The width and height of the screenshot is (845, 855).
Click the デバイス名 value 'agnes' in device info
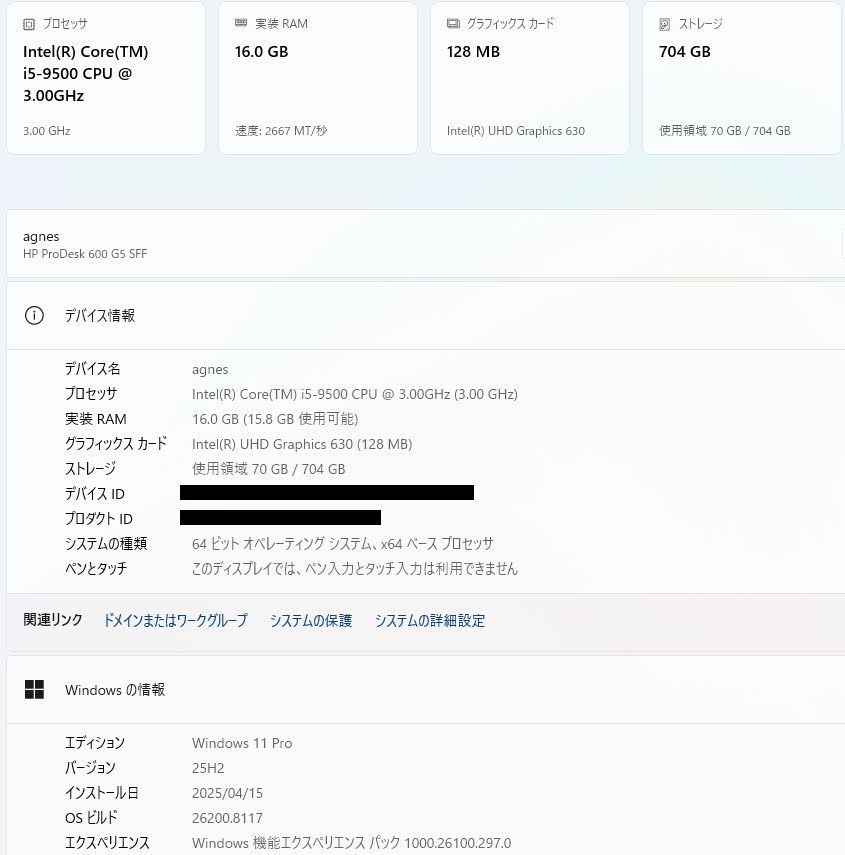pyautogui.click(x=210, y=369)
